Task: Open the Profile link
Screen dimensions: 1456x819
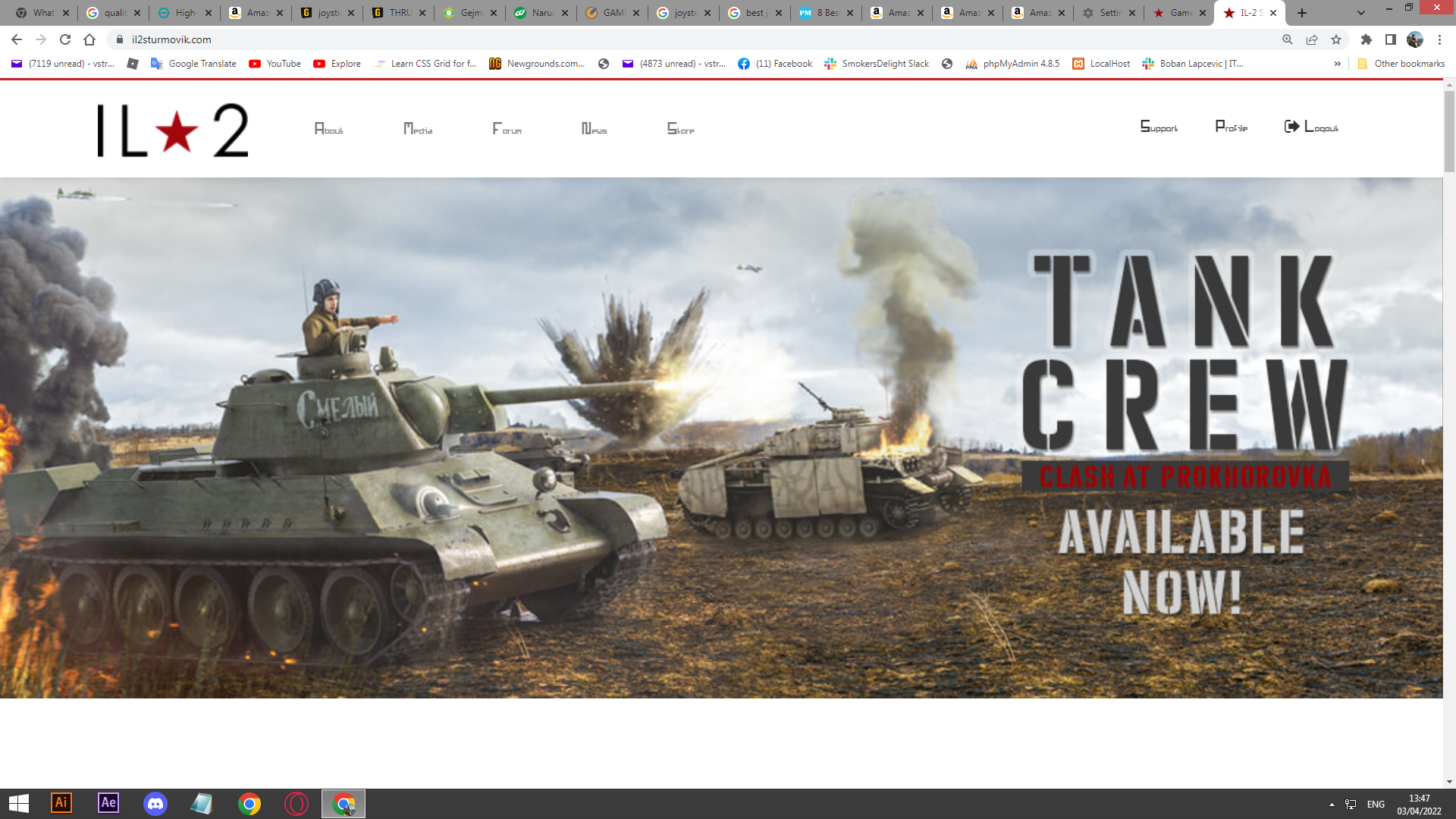Action: click(x=1231, y=127)
